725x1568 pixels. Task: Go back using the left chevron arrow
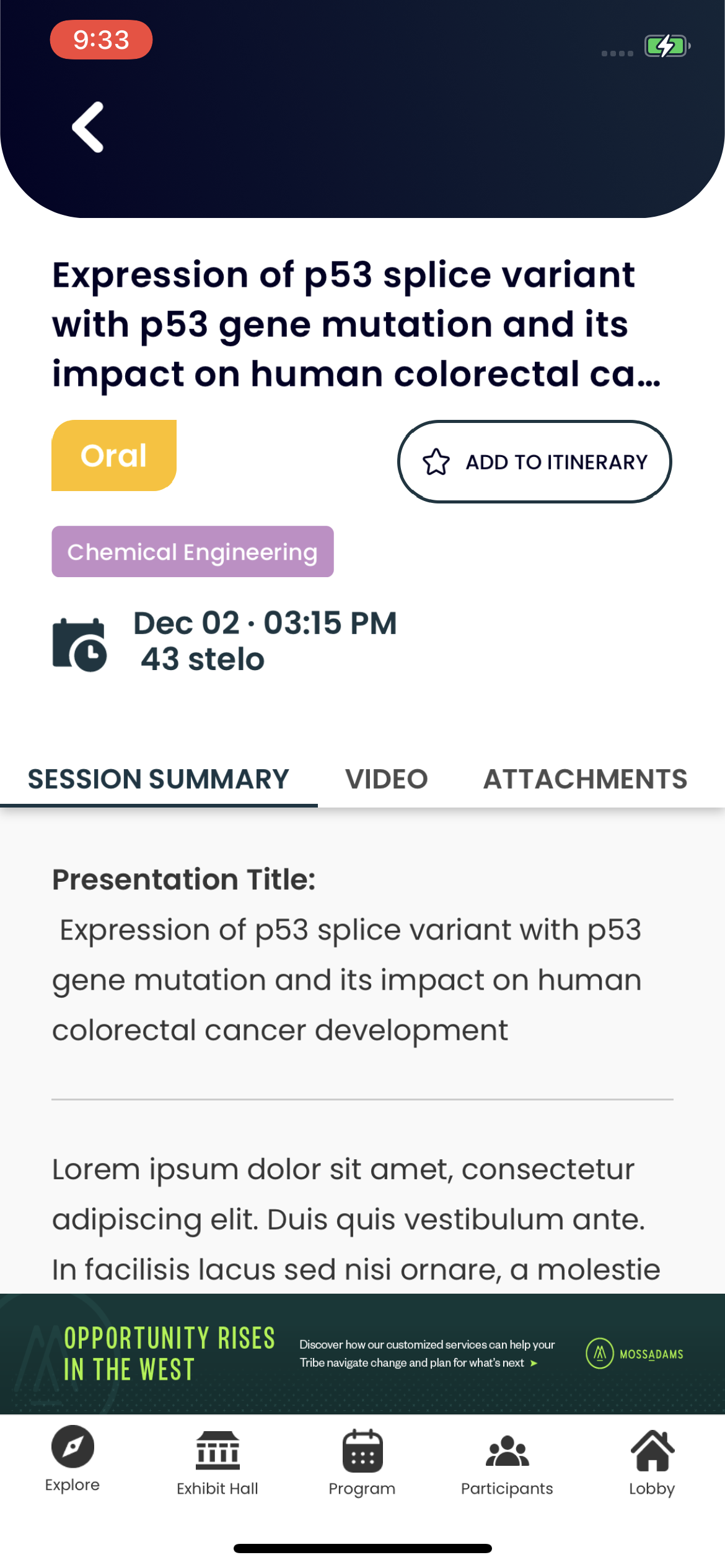pyautogui.click(x=88, y=127)
